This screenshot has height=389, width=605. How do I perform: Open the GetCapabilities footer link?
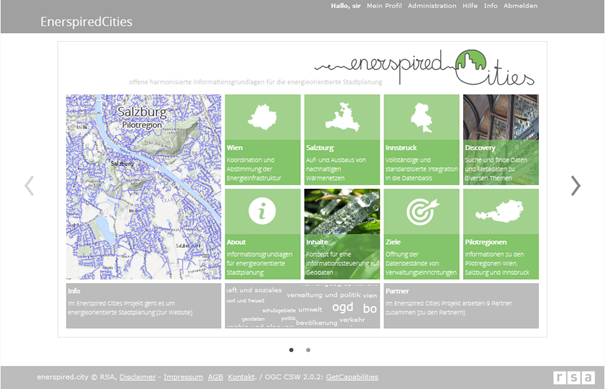click(352, 377)
